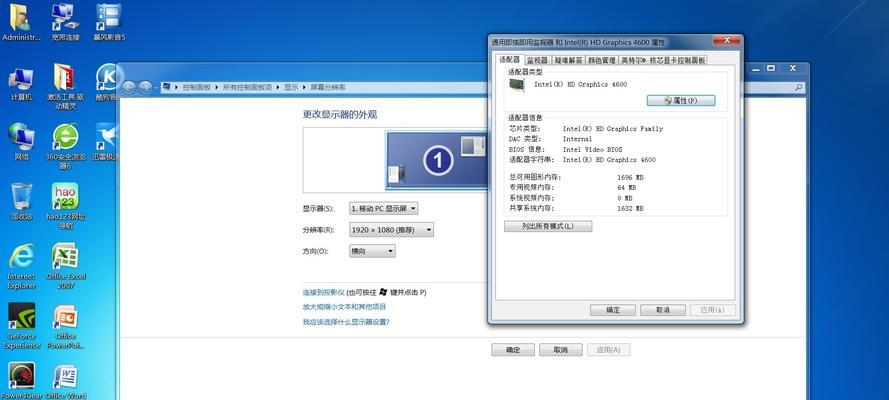Open the 连接到投影仪 link
Image resolution: width=889 pixels, height=400 pixels.
point(324,292)
